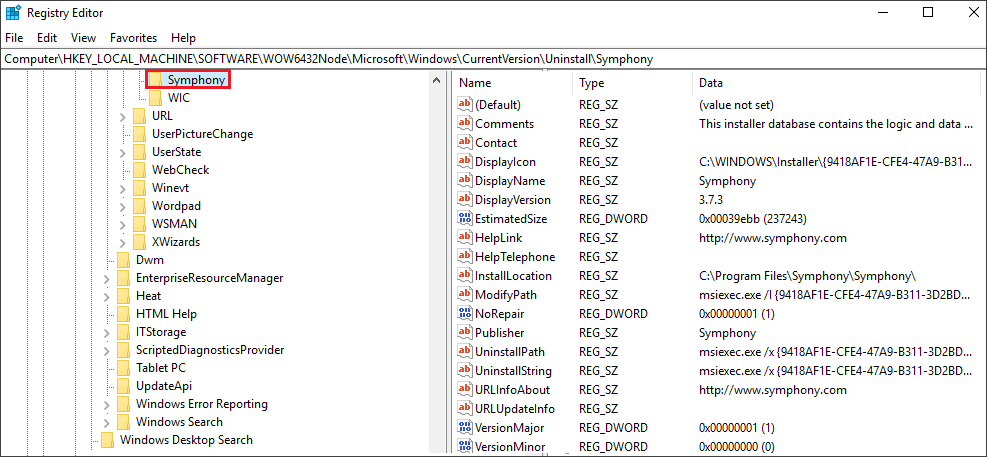Click the DisplayName value string icon
Viewport: 987px width, 457px height.
click(x=465, y=181)
